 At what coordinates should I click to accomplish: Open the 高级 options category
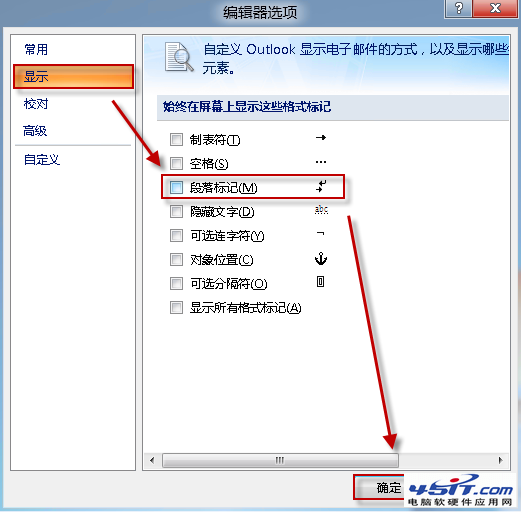click(x=35, y=131)
